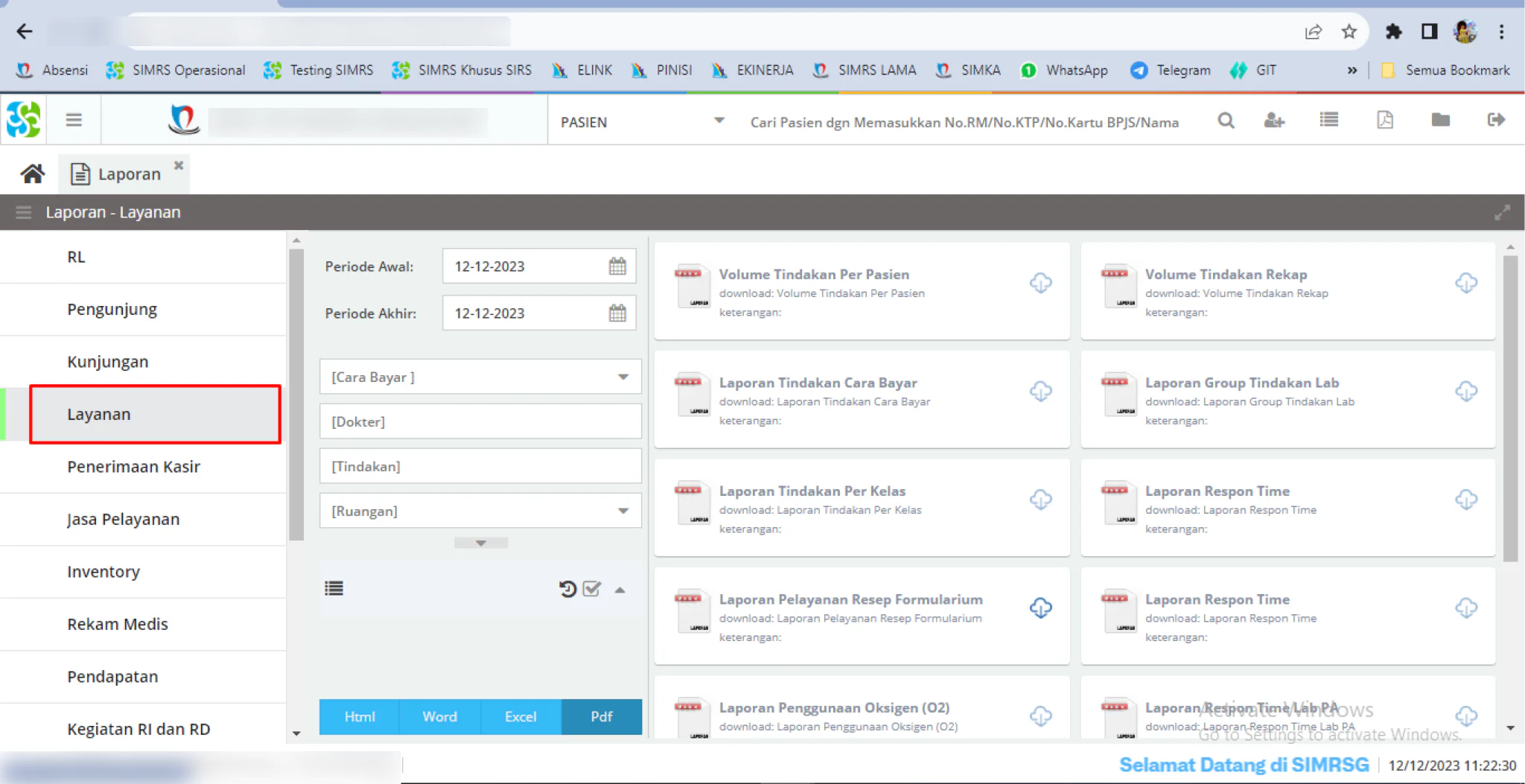This screenshot has height=784, width=1525.
Task: Click the browser back arrow
Action: point(25,31)
